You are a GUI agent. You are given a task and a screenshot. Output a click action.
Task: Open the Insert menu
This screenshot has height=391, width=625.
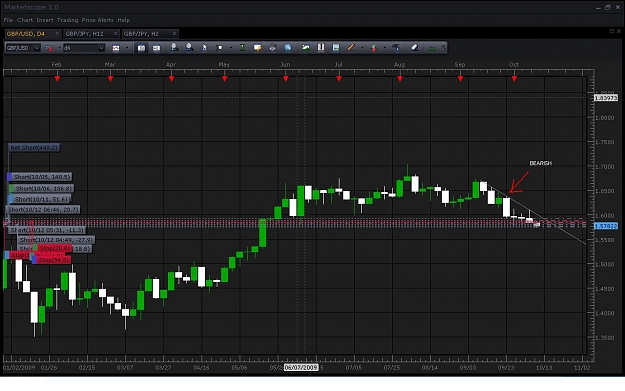point(45,20)
